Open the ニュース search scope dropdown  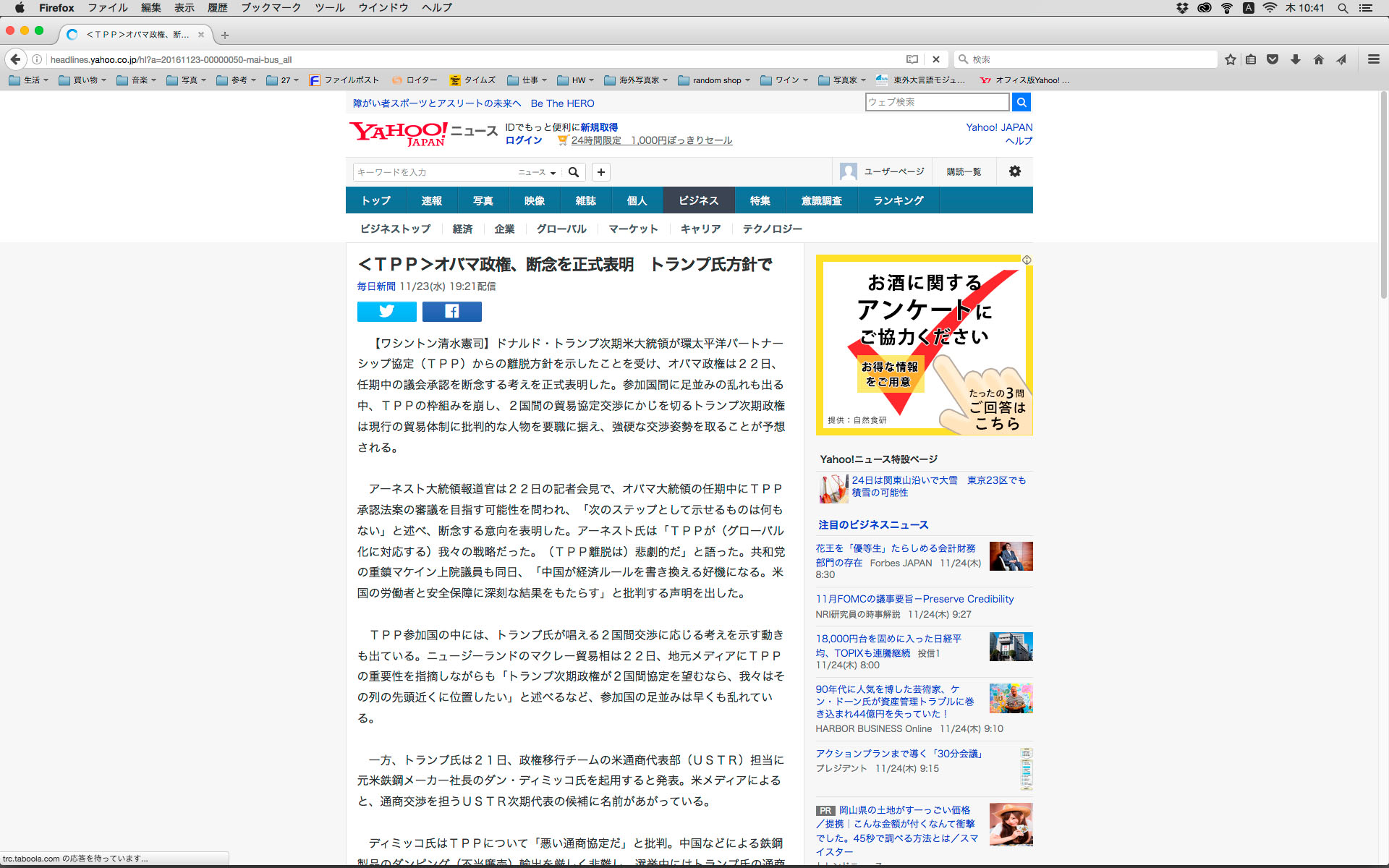point(537,172)
